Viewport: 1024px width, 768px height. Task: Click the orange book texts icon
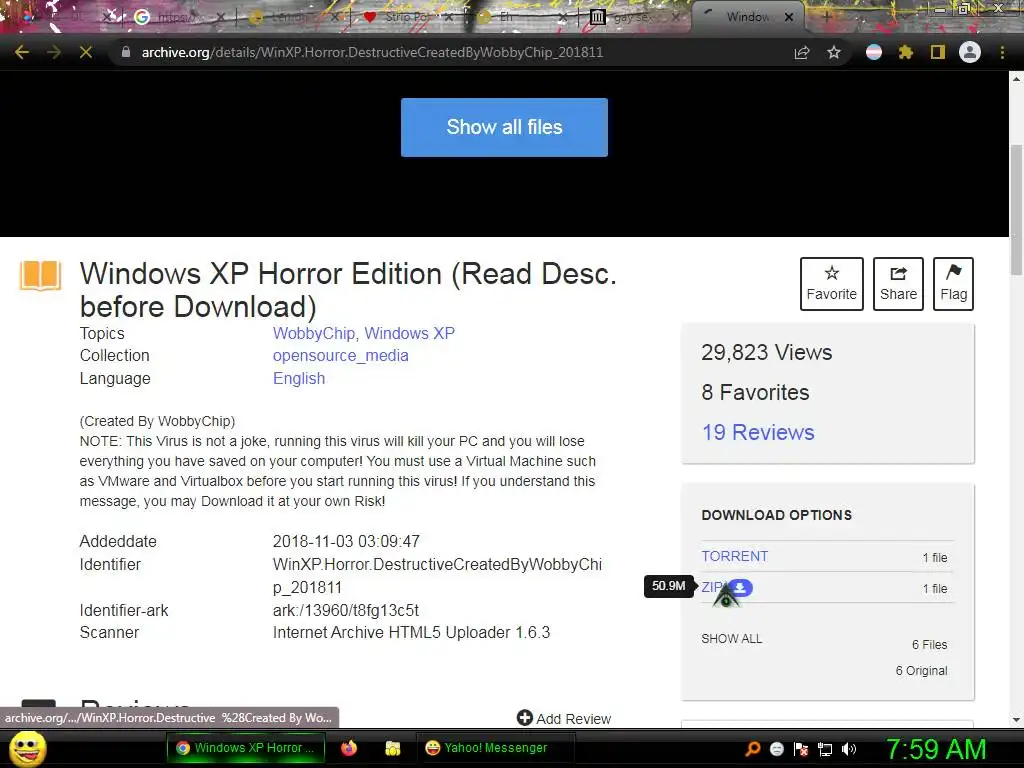[x=40, y=275]
